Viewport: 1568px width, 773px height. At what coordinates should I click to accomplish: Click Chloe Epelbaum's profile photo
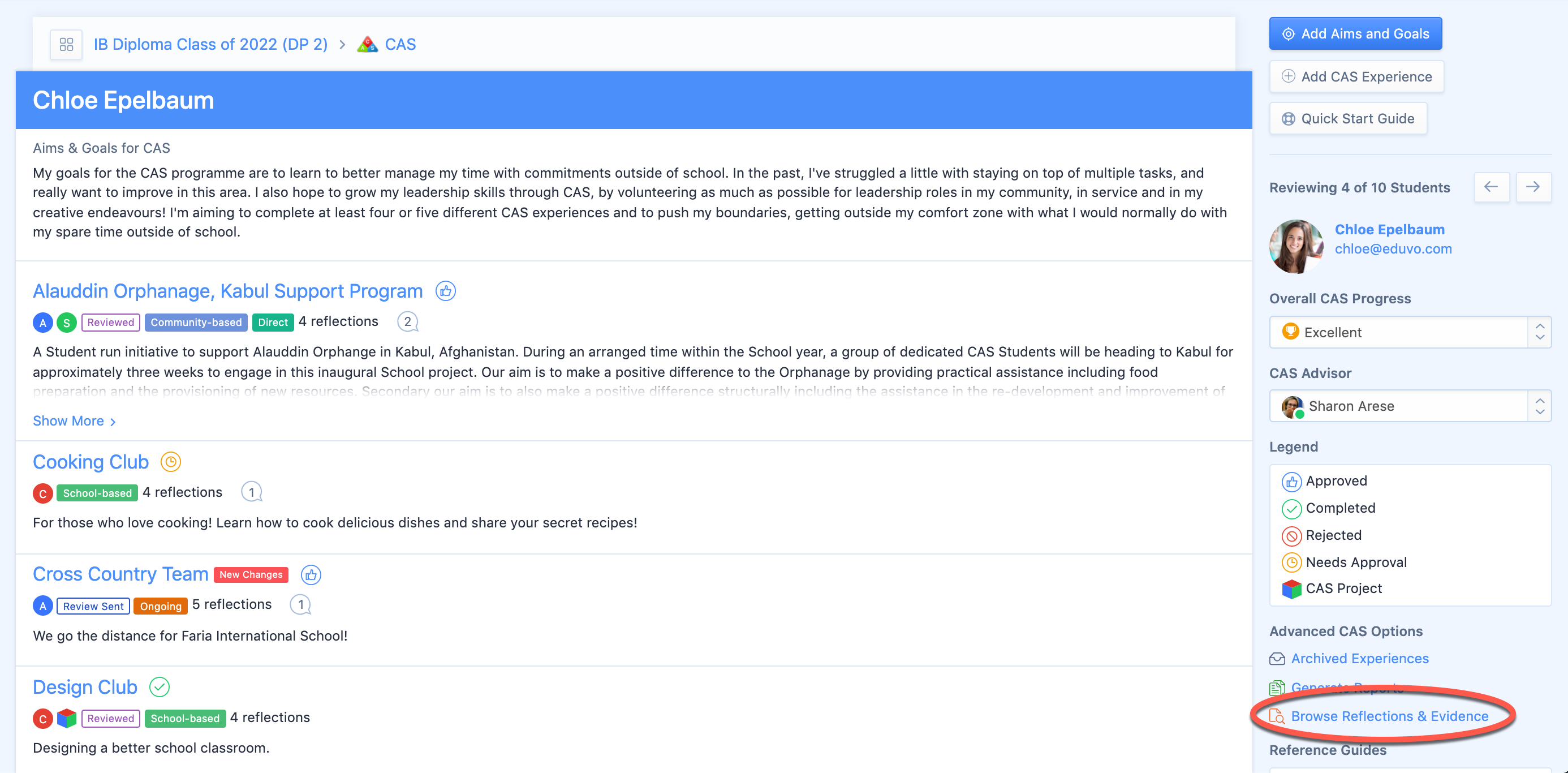click(x=1296, y=246)
